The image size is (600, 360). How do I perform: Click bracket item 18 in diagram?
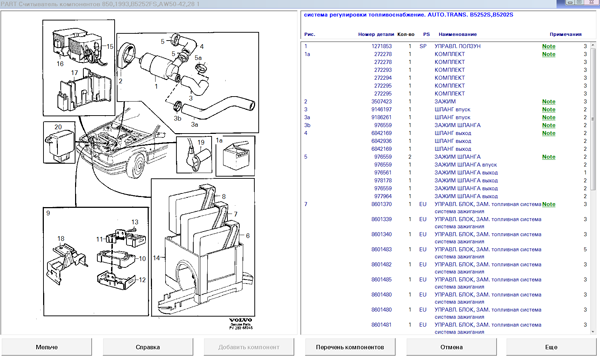(65, 263)
